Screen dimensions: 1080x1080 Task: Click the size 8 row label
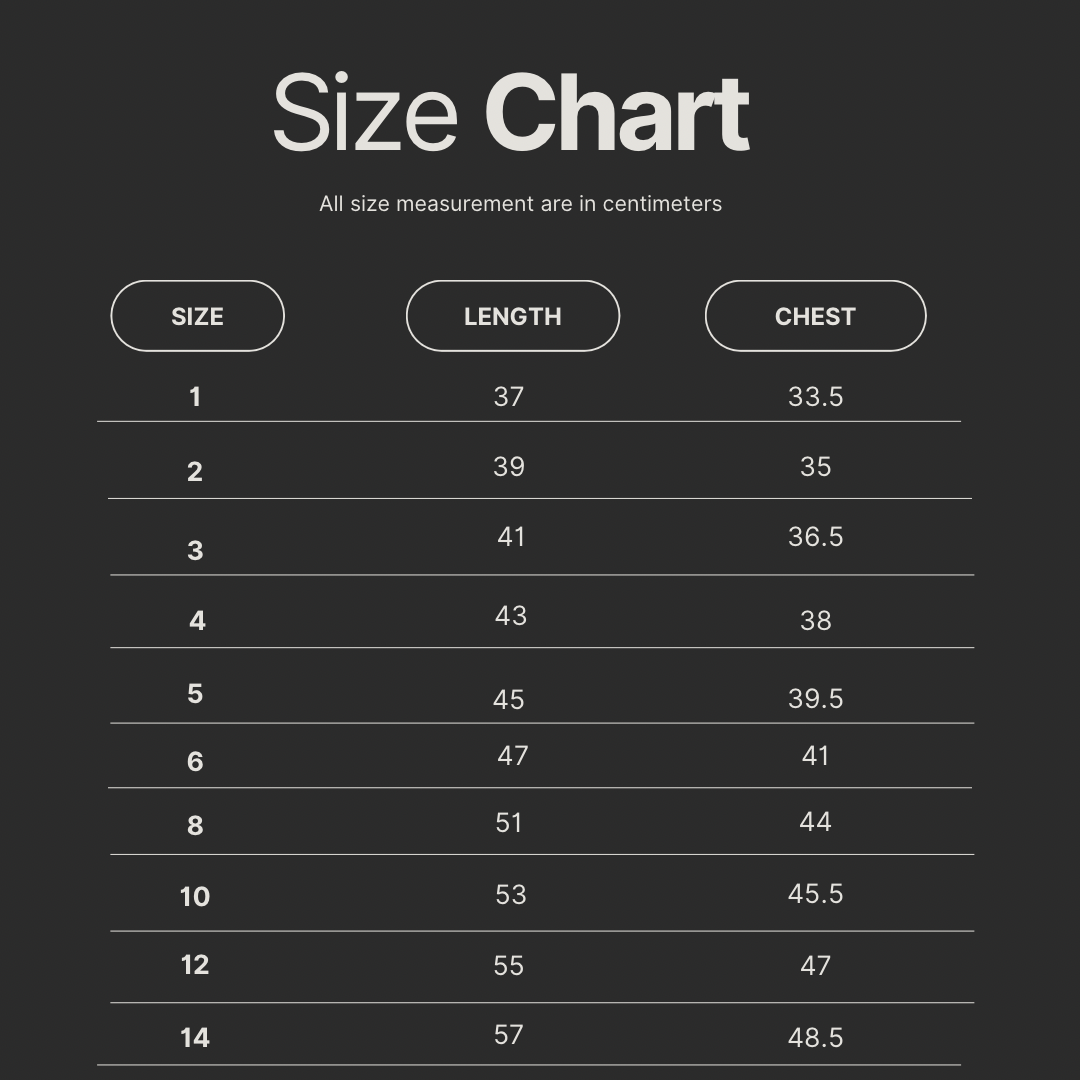[x=195, y=825]
